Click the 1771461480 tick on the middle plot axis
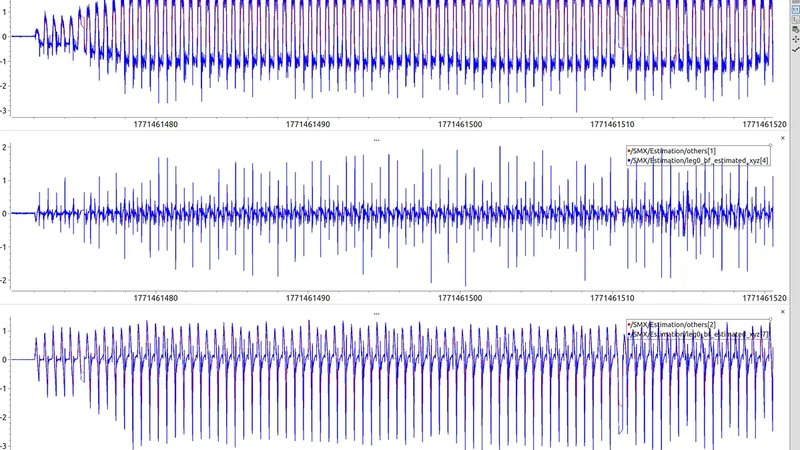 (x=155, y=297)
